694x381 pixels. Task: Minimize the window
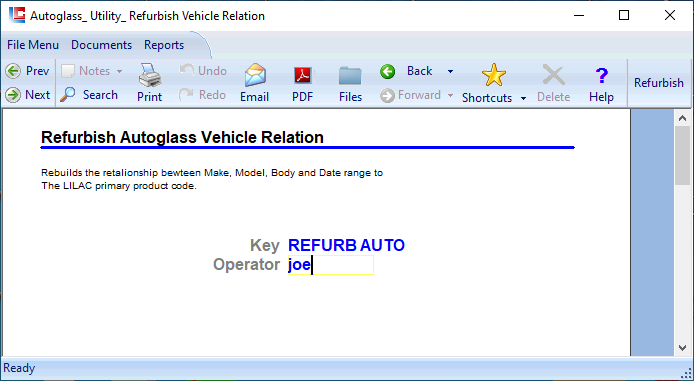(578, 15)
